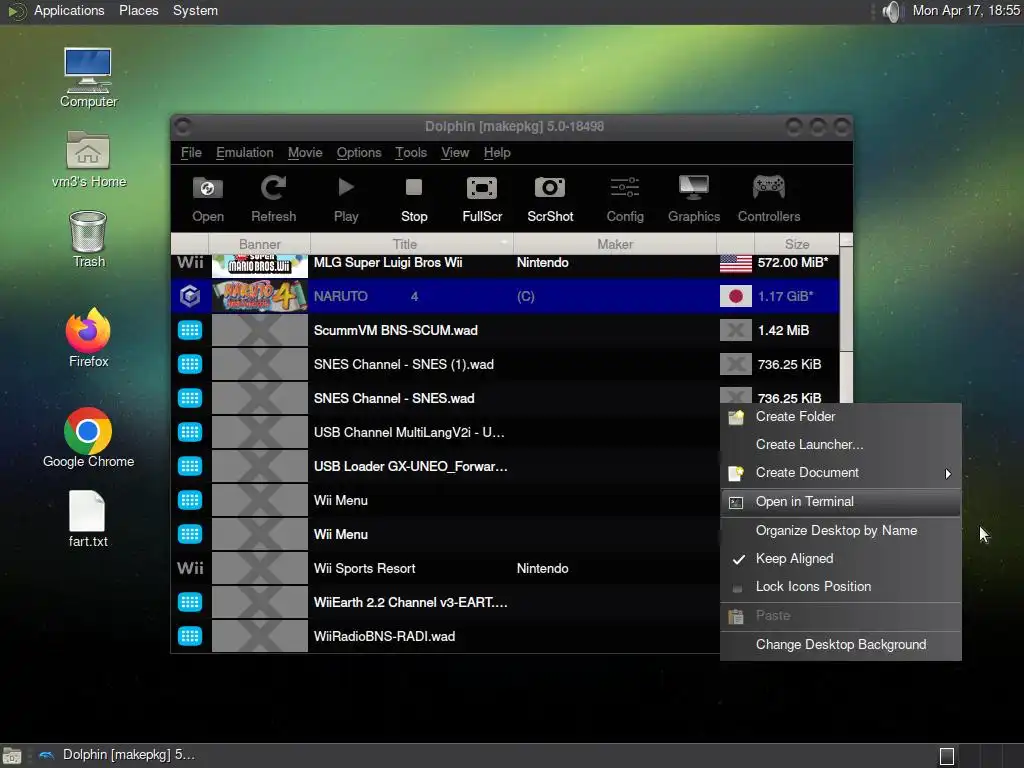
Task: Open the Movie menu
Action: [x=305, y=152]
